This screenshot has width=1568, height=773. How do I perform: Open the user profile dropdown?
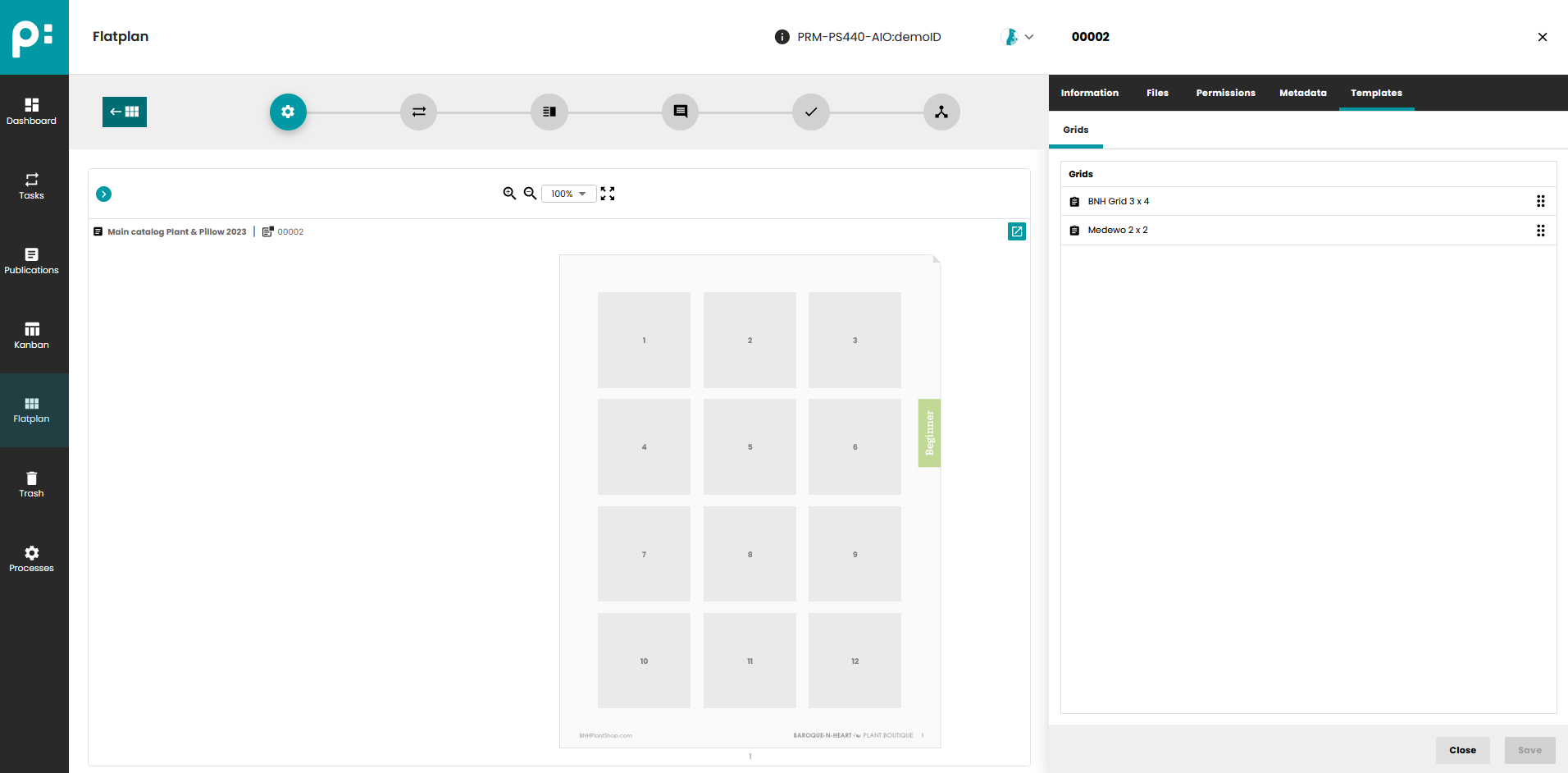click(x=1018, y=37)
